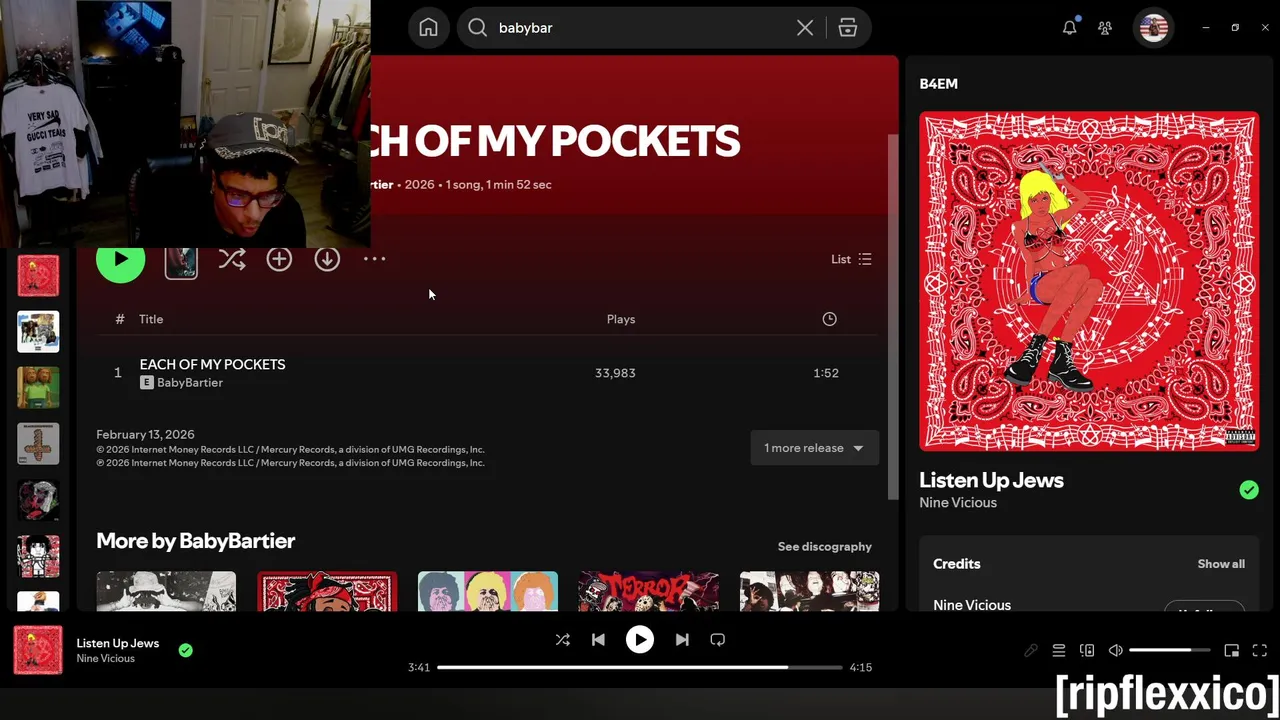Open See discography link
The width and height of the screenshot is (1280, 720).
point(825,547)
